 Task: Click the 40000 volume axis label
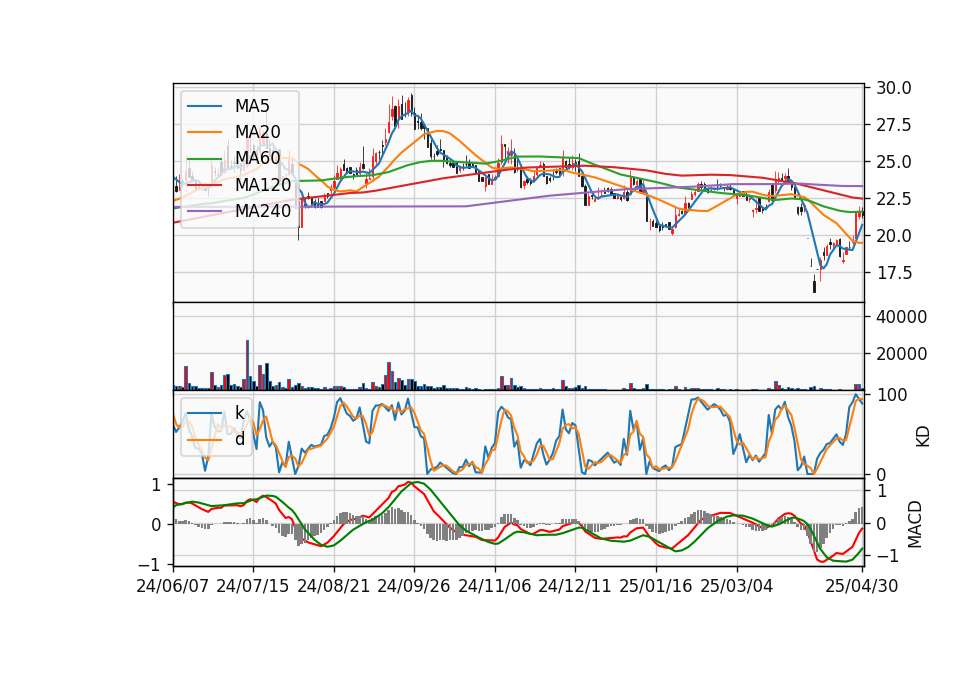pos(901,317)
